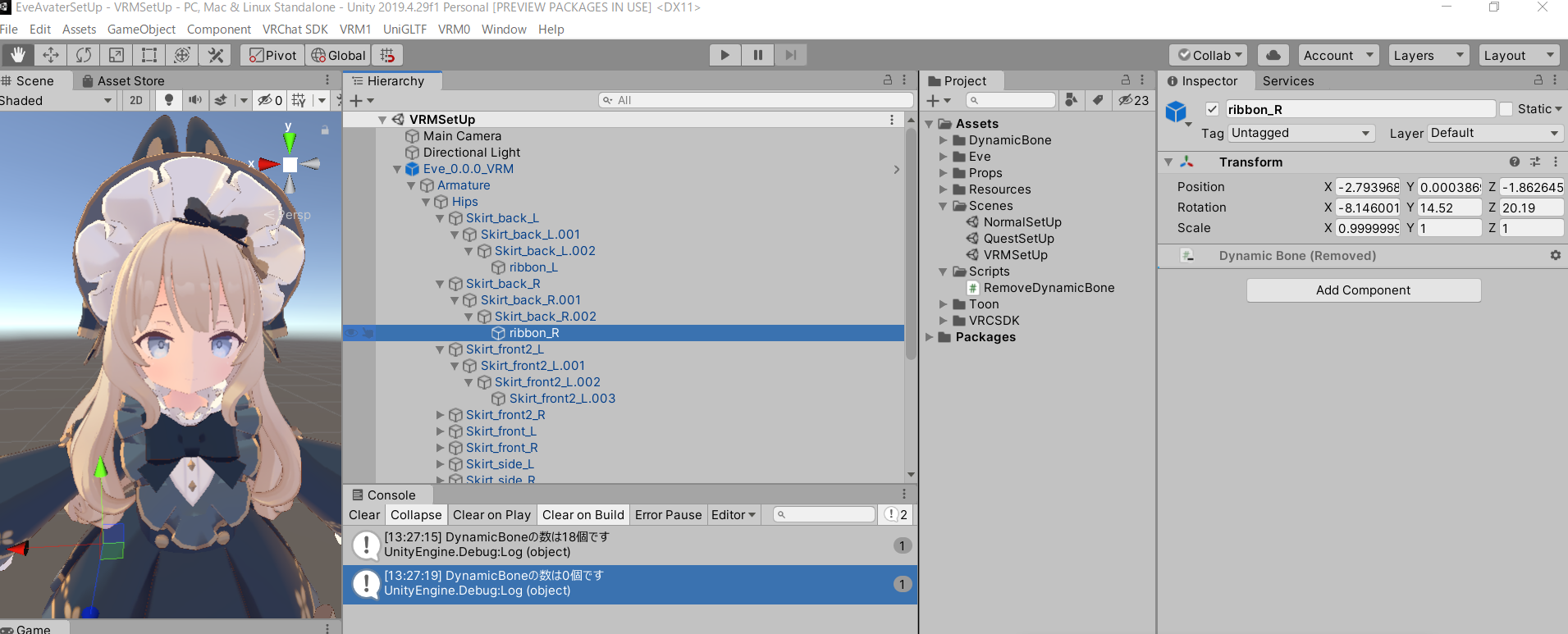Open the VRM0 menu
The image size is (1568, 634).
point(454,30)
